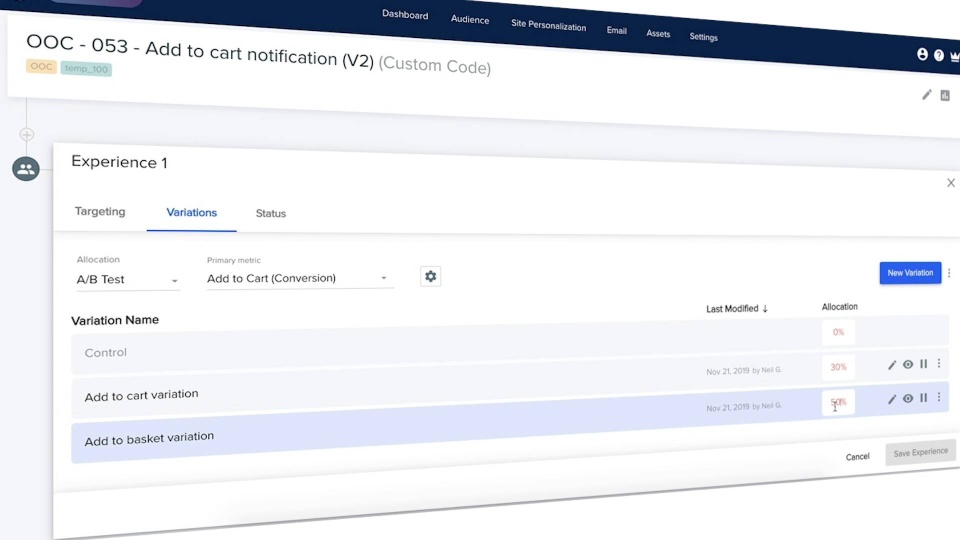
Task: Close the Experience 1 panel
Action: click(951, 182)
